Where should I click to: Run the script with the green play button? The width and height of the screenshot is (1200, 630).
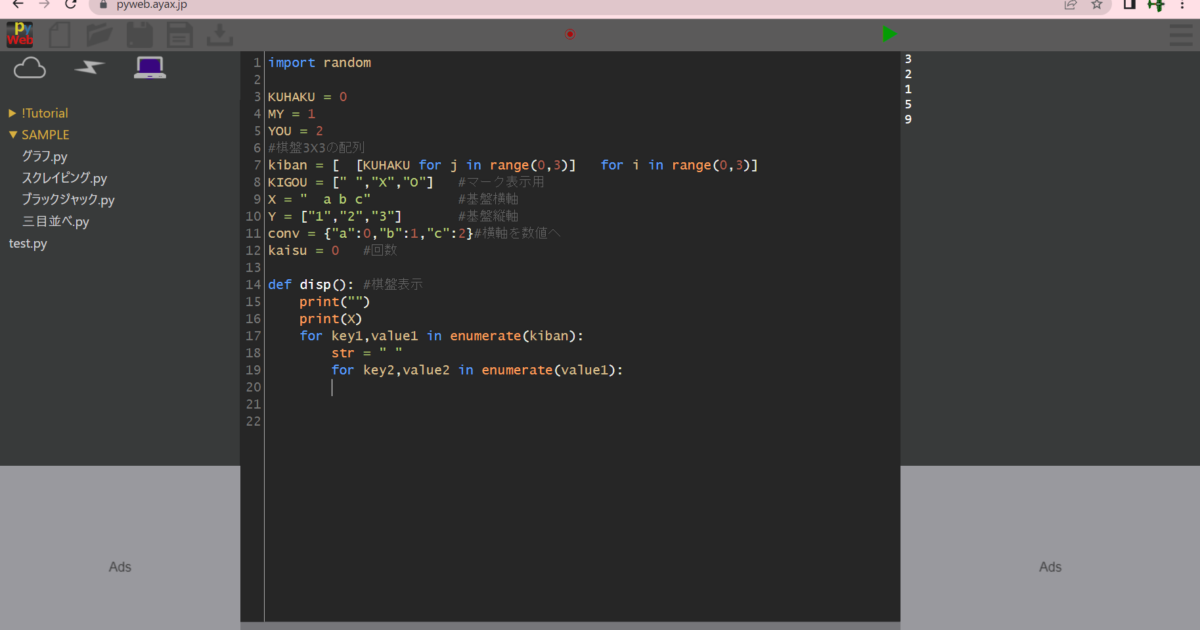point(889,33)
